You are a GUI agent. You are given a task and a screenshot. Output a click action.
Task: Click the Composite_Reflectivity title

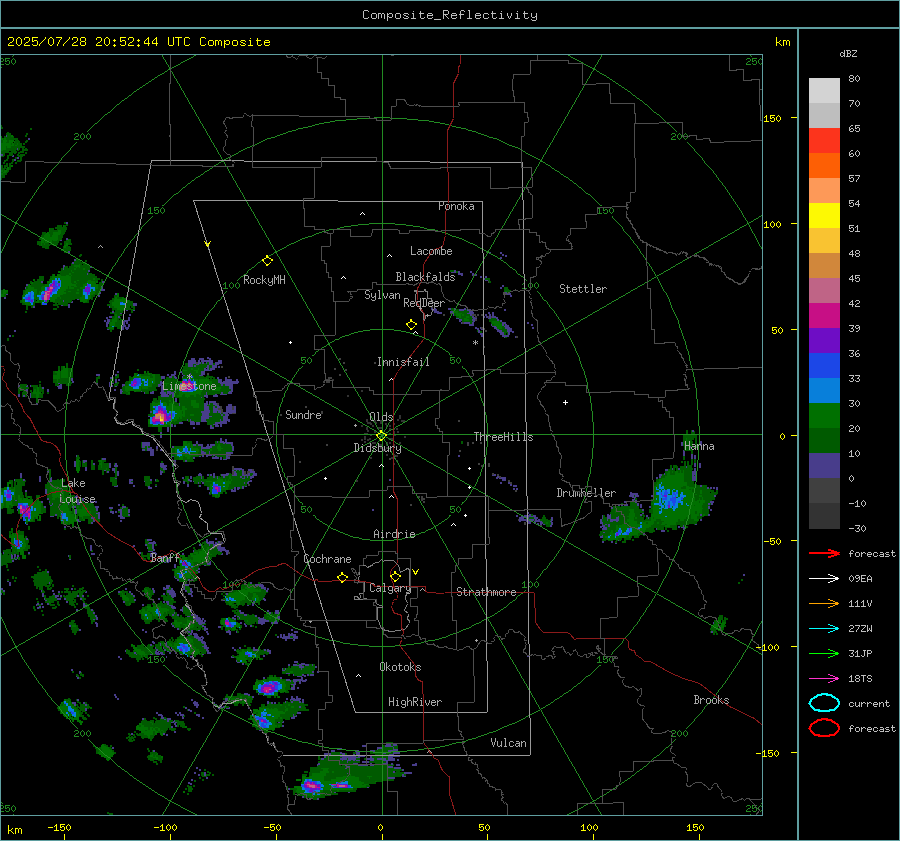pos(449,15)
